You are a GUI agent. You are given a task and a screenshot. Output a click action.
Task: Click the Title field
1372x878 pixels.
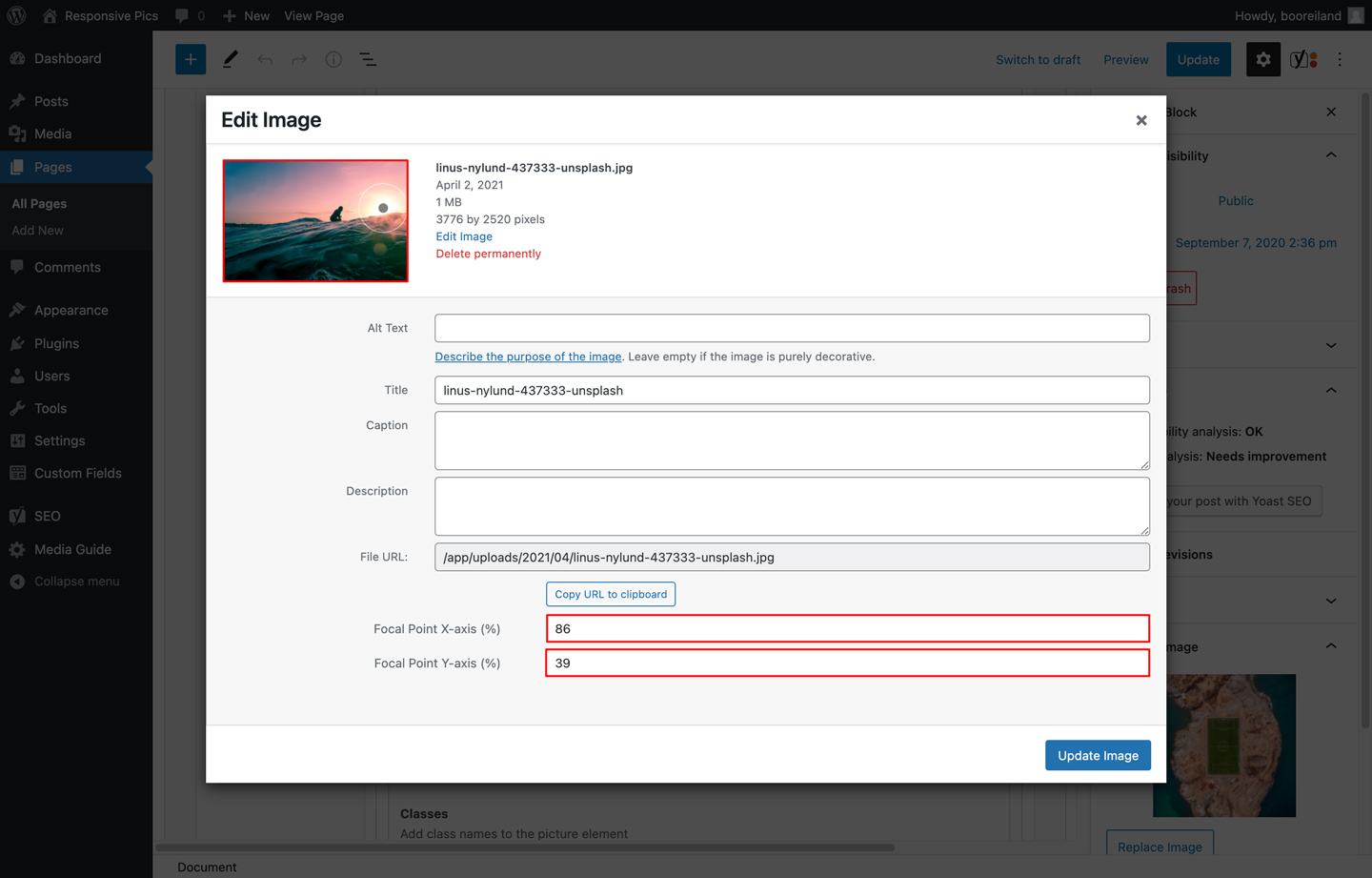pyautogui.click(x=792, y=390)
